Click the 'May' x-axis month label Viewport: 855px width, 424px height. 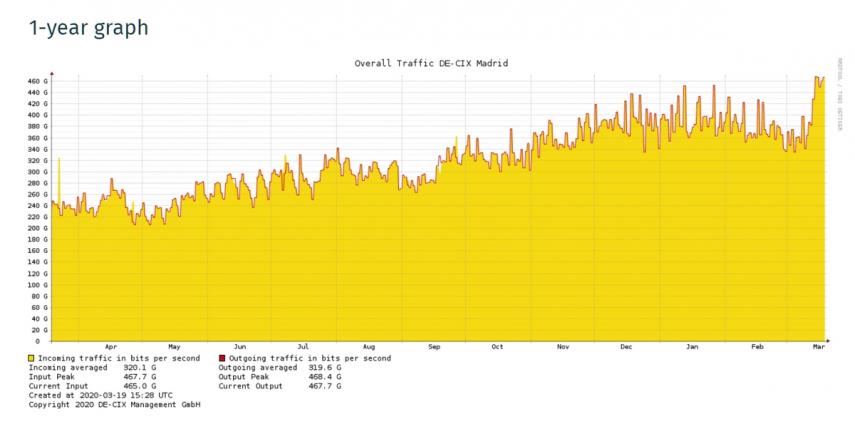(x=174, y=347)
